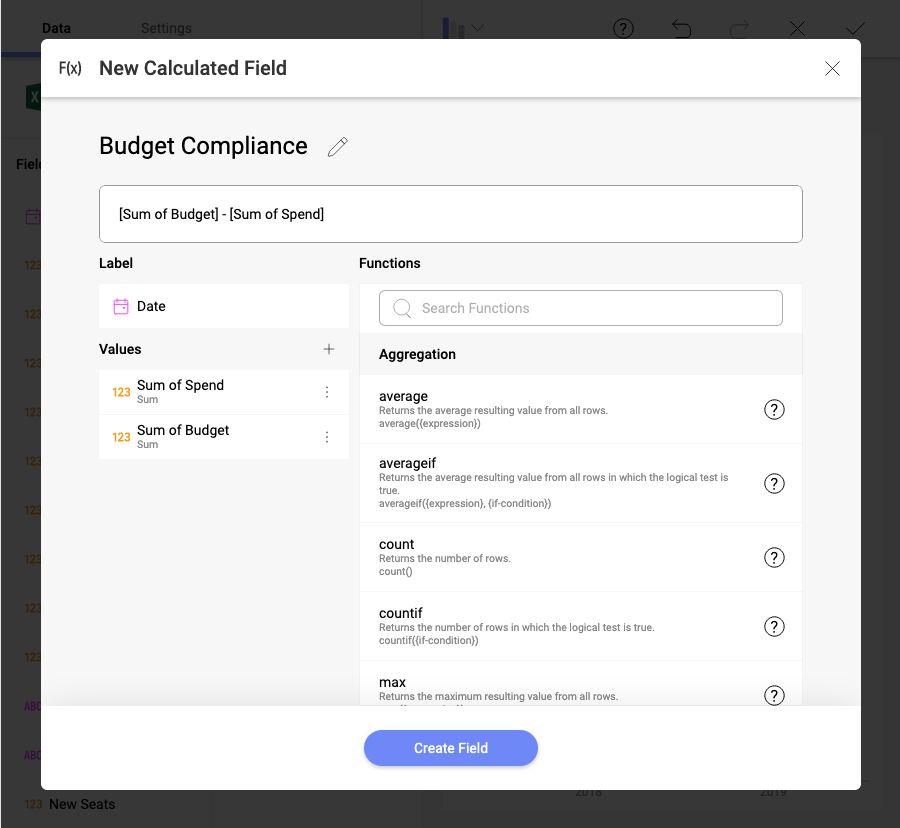
Task: Select the Sum of Budget value field
Action: point(183,431)
